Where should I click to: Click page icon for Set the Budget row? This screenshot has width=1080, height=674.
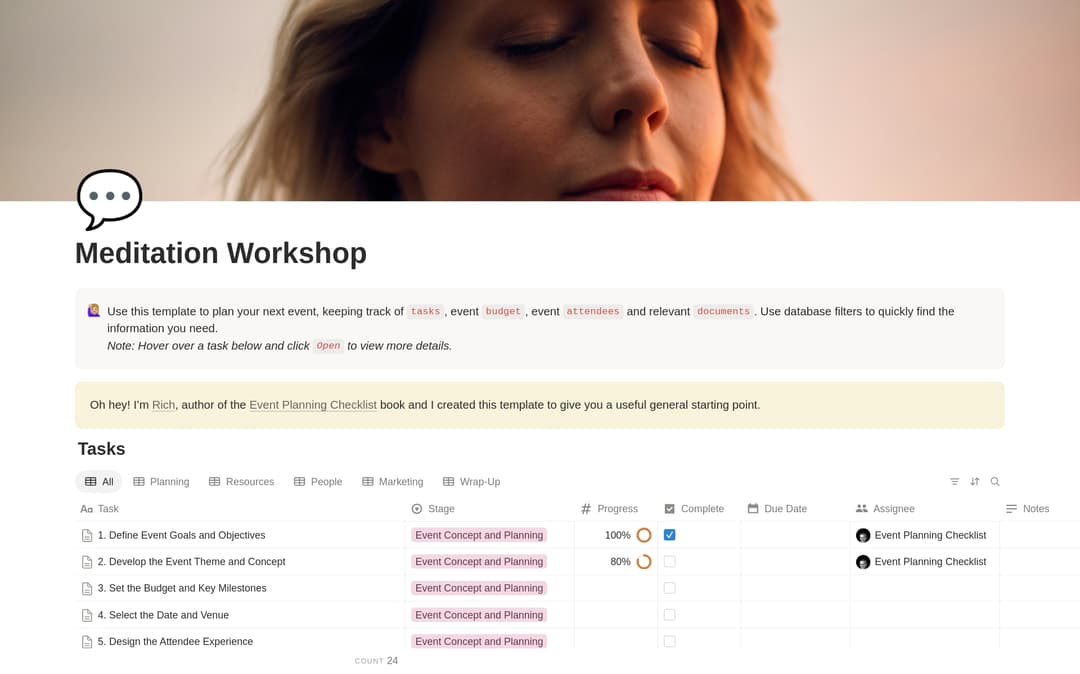click(x=87, y=588)
